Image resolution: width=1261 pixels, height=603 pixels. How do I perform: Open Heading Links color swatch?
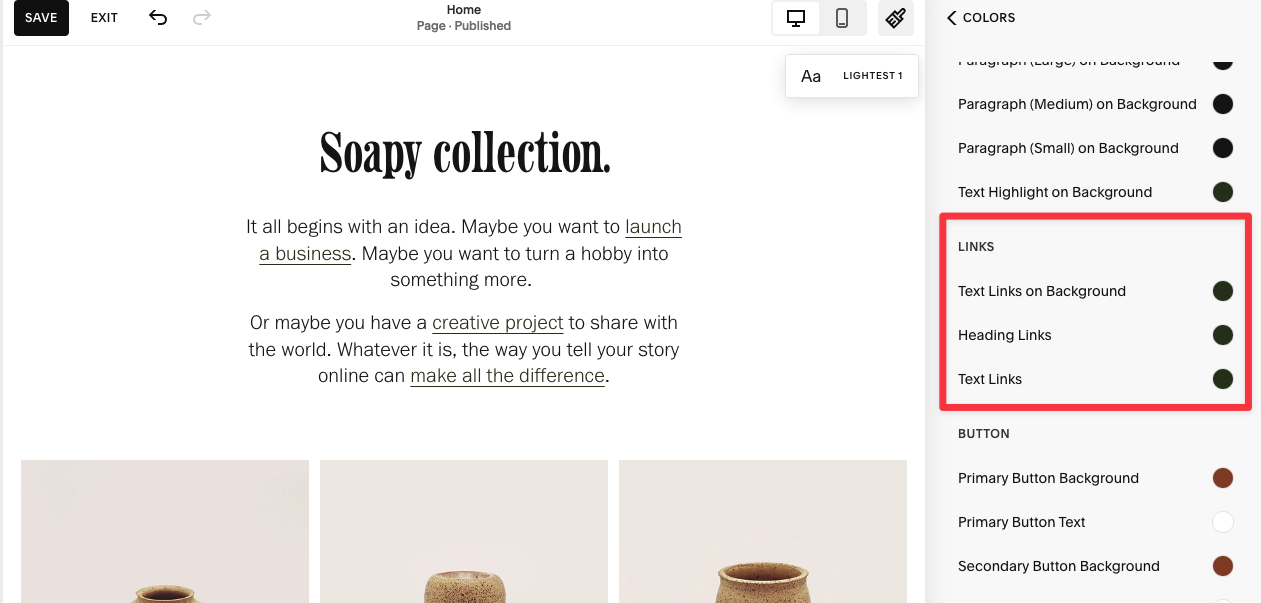click(1222, 335)
